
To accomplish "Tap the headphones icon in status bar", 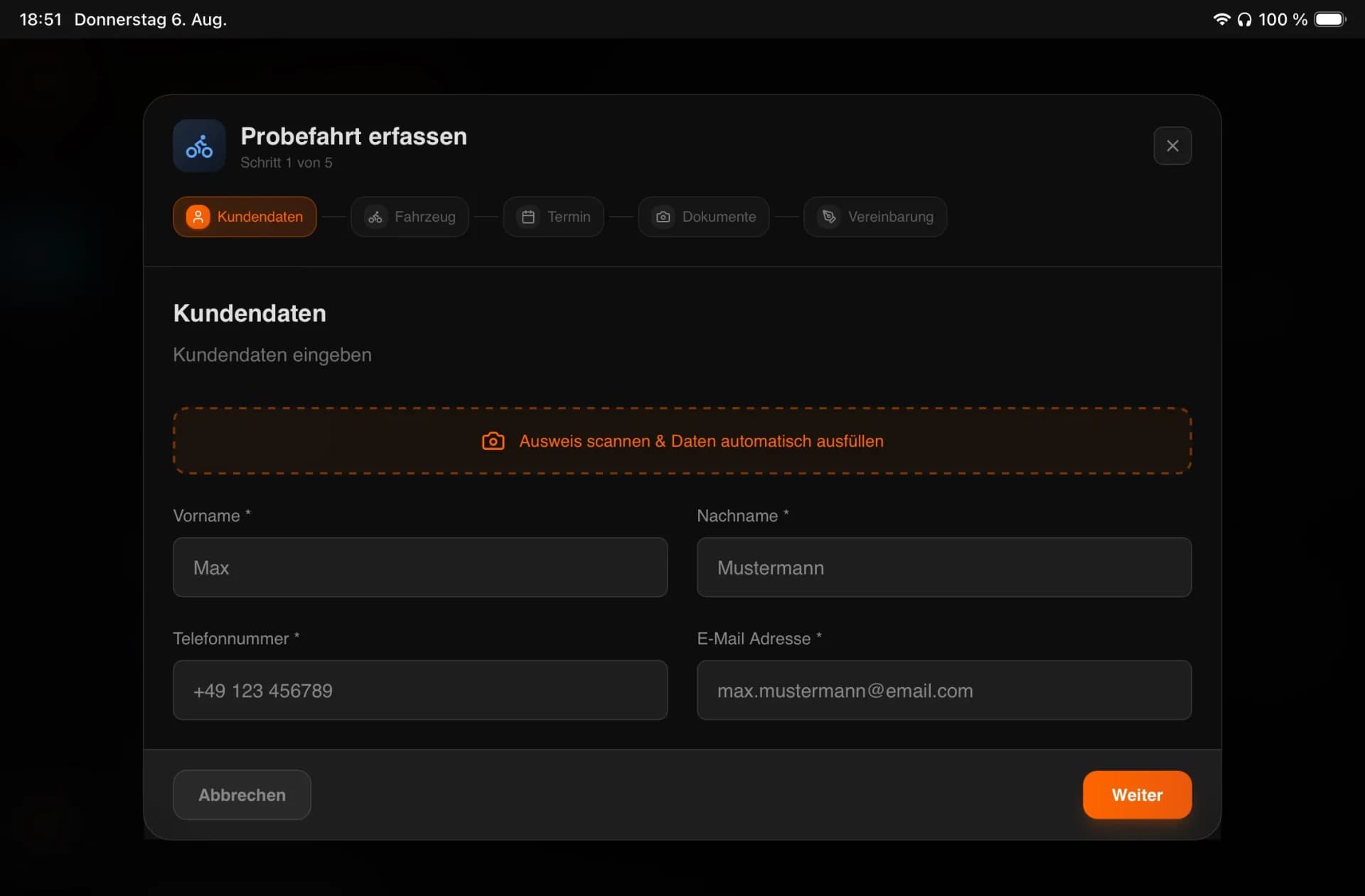I will (x=1244, y=19).
